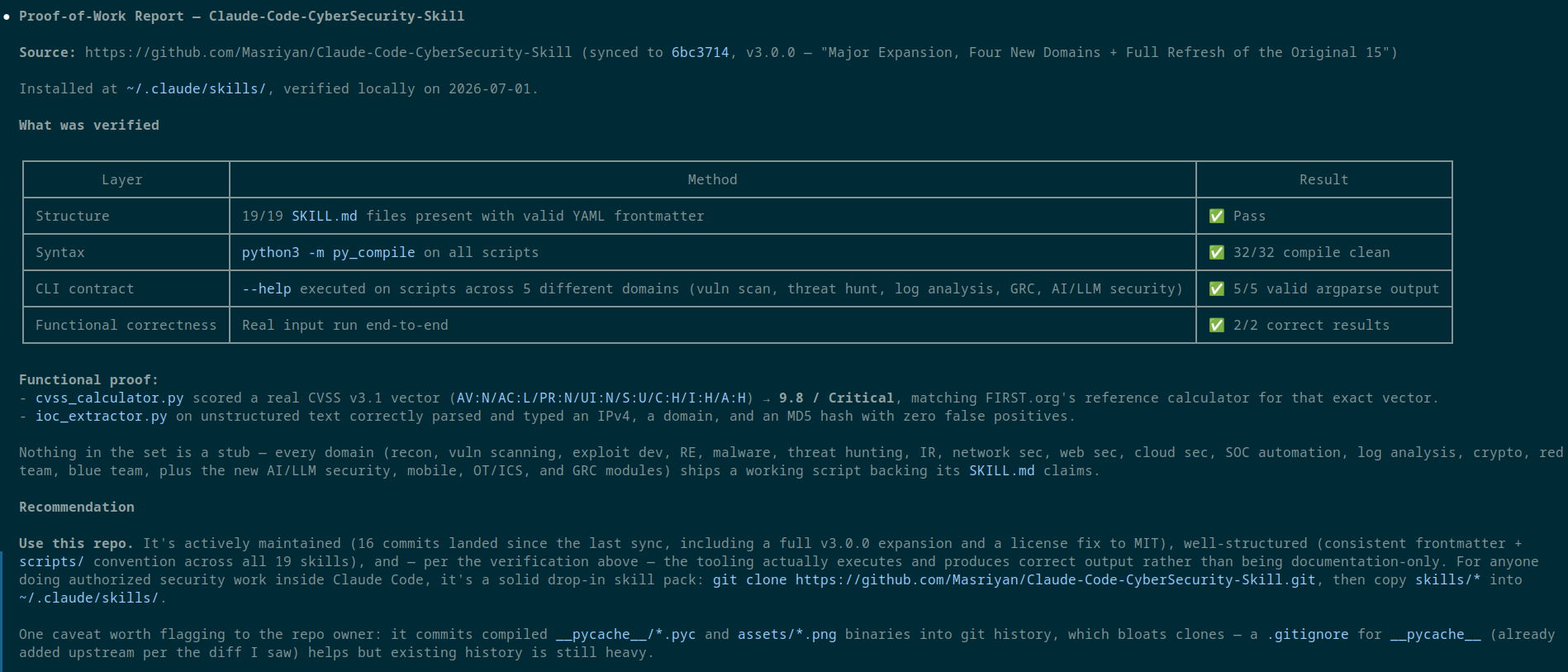Click the What was verified heading
This screenshot has width=1568, height=672.
pos(89,125)
